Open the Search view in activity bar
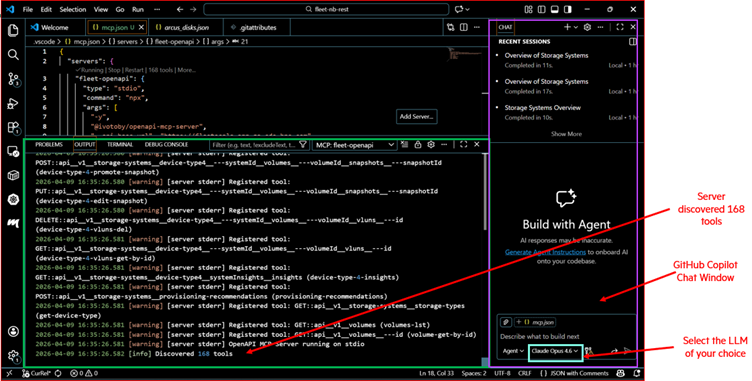 [x=13, y=55]
